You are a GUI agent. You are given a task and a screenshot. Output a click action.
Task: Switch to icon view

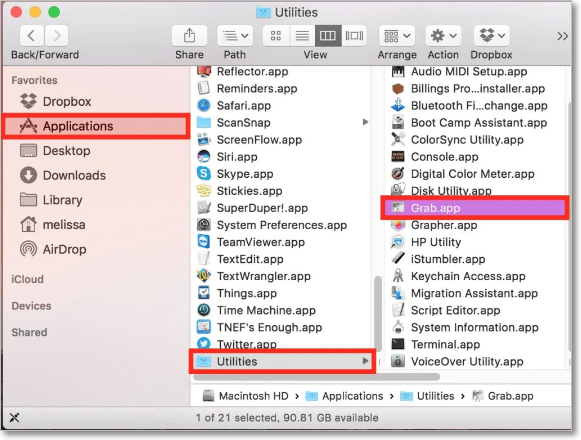[x=276, y=36]
